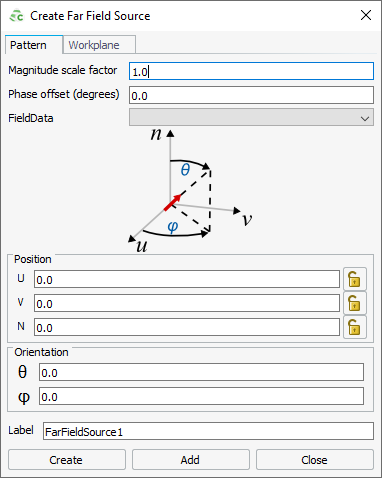Select the U position input field
382x479 pixels.
187,279
